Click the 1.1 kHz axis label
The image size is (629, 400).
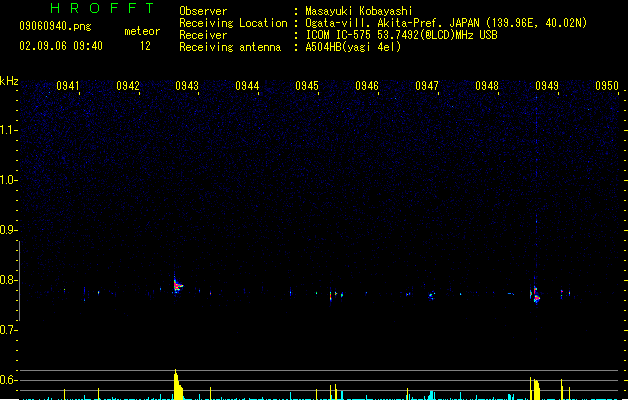click(8, 130)
